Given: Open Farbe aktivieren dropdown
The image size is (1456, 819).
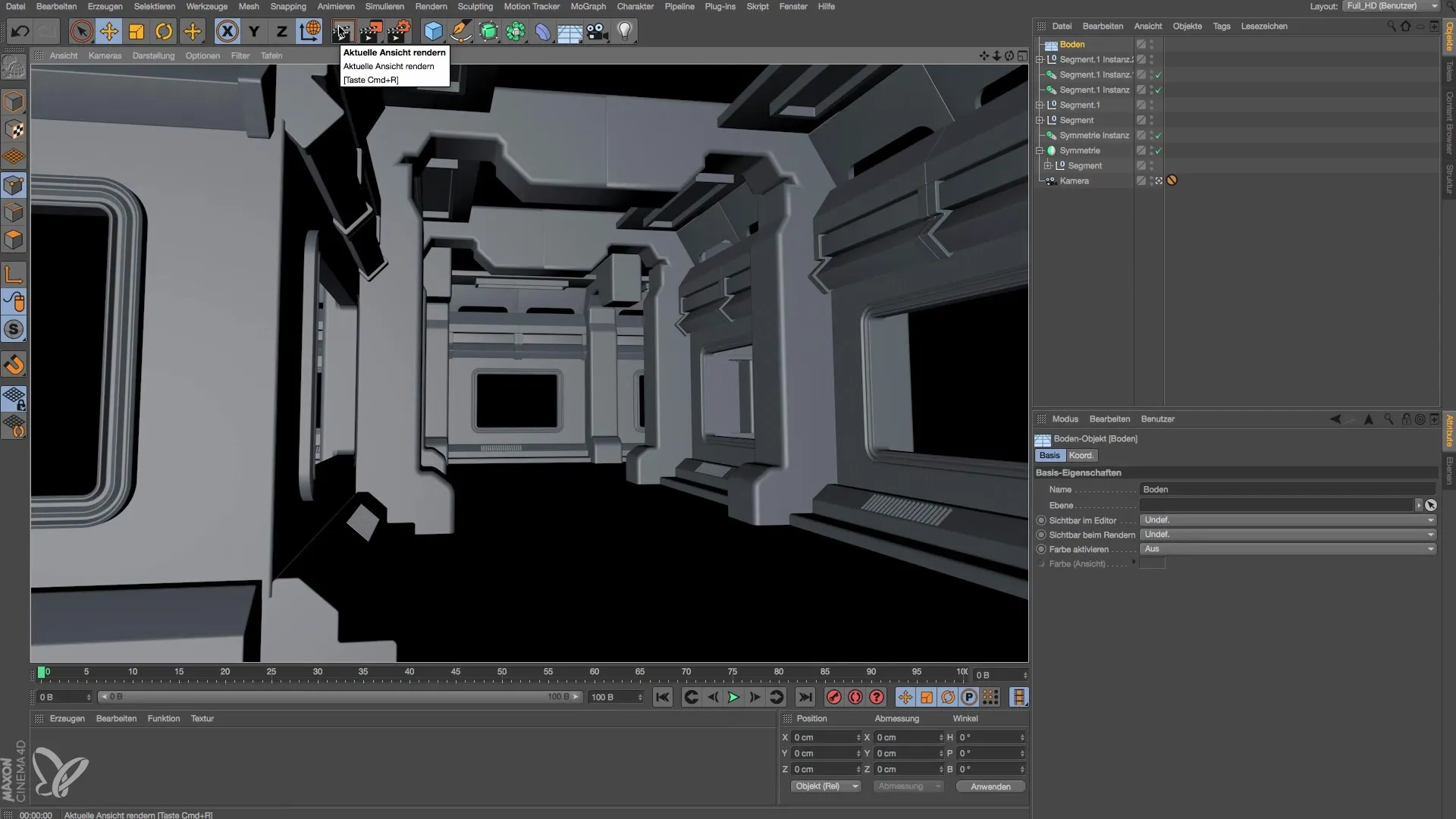Looking at the screenshot, I should coord(1288,549).
